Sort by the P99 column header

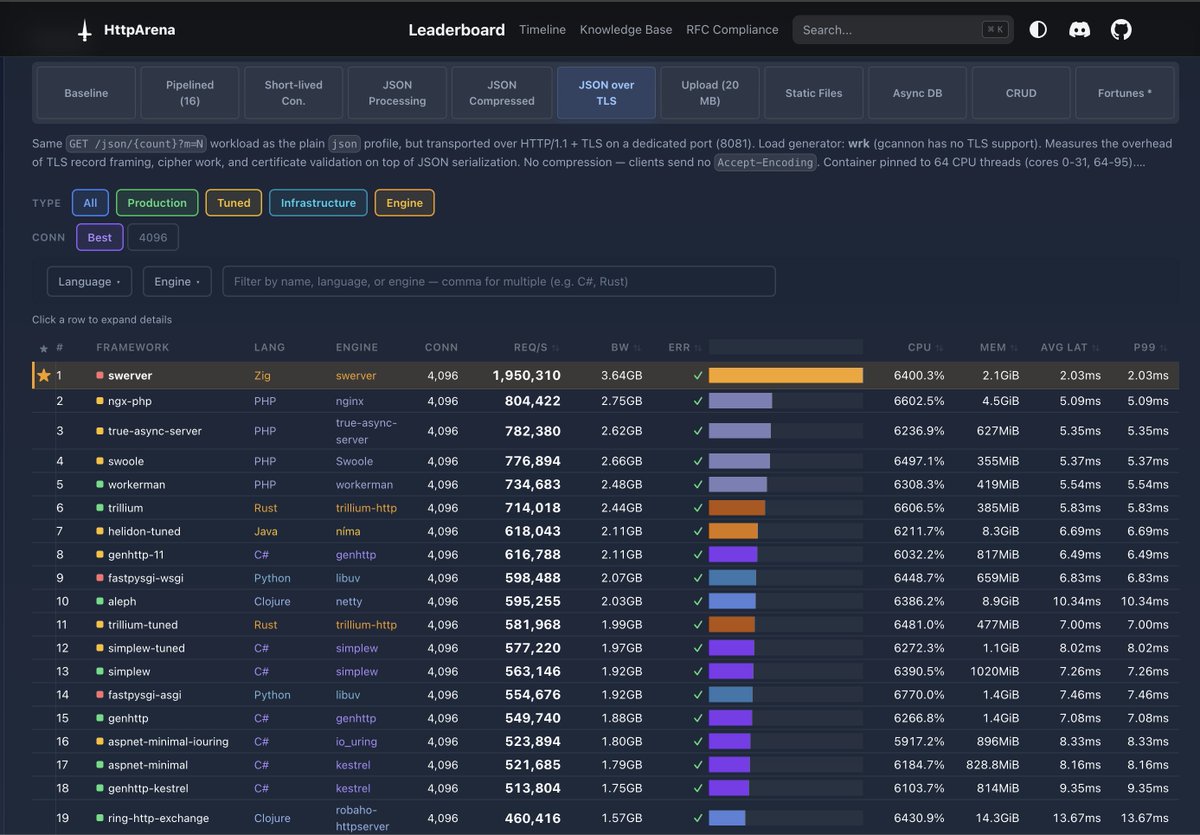(x=1151, y=348)
